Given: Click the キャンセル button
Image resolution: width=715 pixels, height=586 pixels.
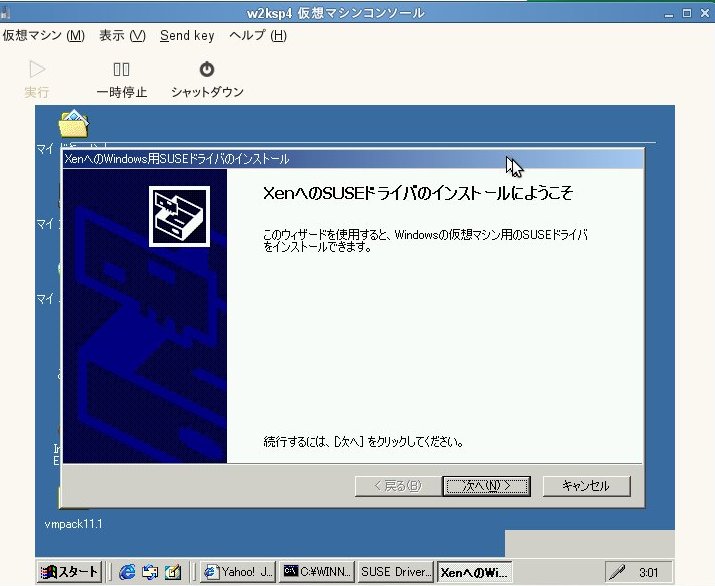Looking at the screenshot, I should (x=586, y=486).
